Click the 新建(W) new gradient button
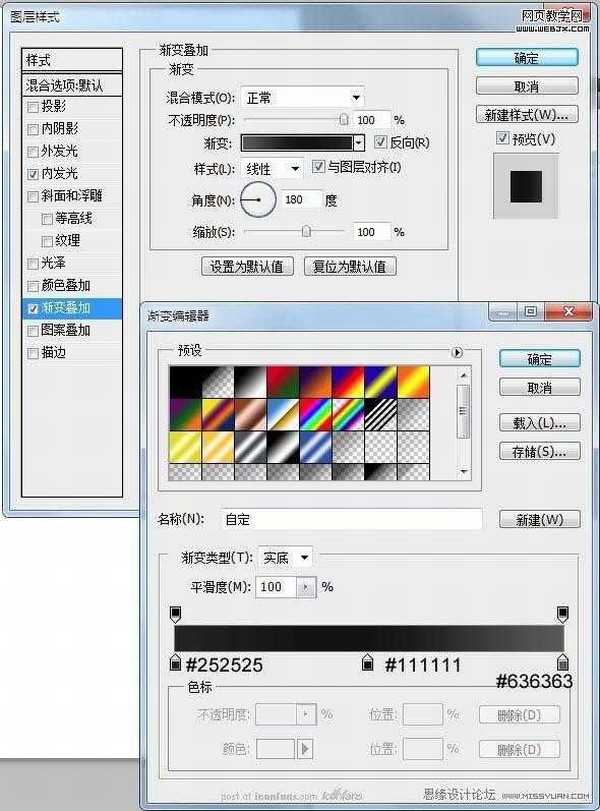The width and height of the screenshot is (600, 811). click(x=539, y=519)
